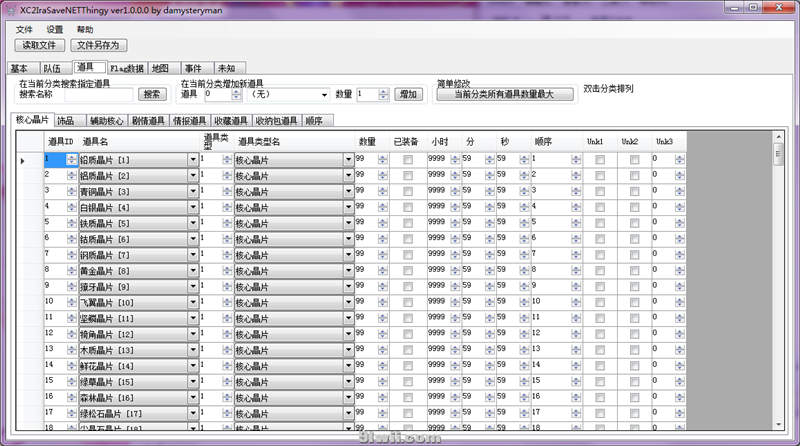Click 数量 spinner in row 8
Screen dimensions: 800x446
(383, 270)
